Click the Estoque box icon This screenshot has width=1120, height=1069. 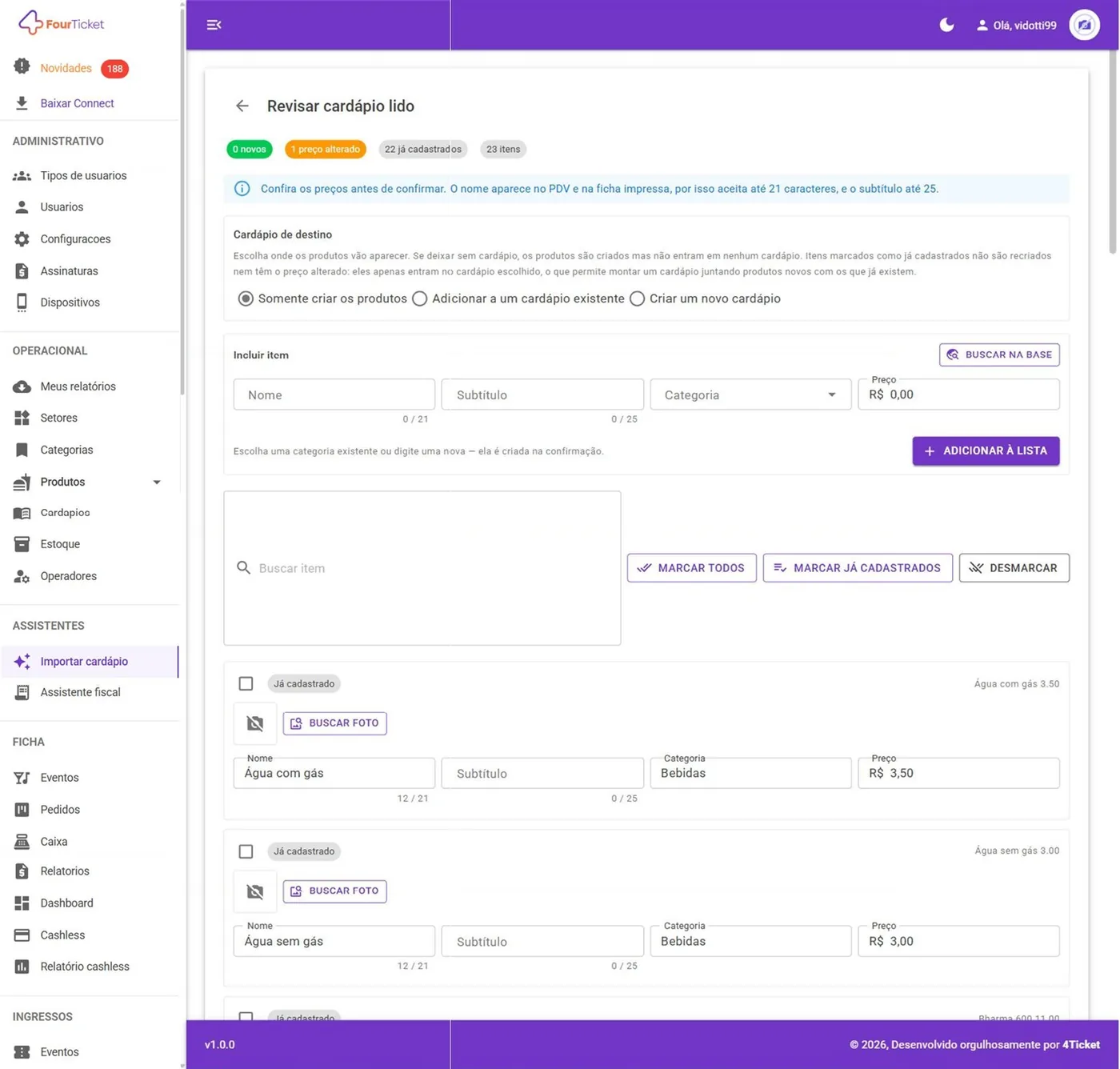click(x=22, y=544)
